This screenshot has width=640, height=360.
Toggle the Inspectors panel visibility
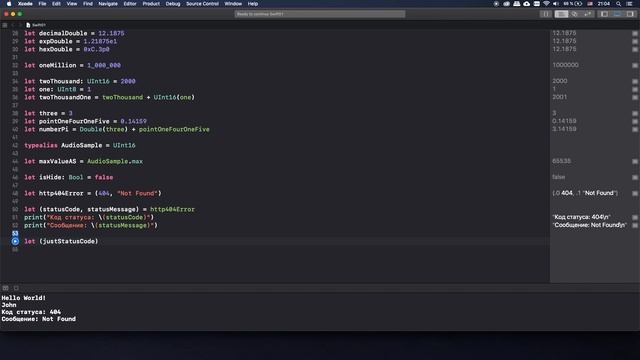tap(630, 14)
